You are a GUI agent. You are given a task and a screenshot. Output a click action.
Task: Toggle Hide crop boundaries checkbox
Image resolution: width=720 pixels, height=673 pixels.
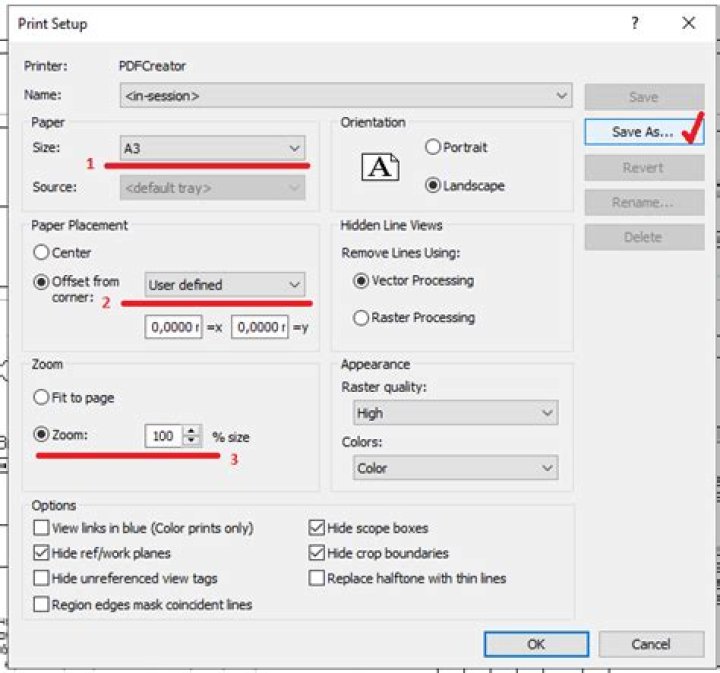point(317,553)
